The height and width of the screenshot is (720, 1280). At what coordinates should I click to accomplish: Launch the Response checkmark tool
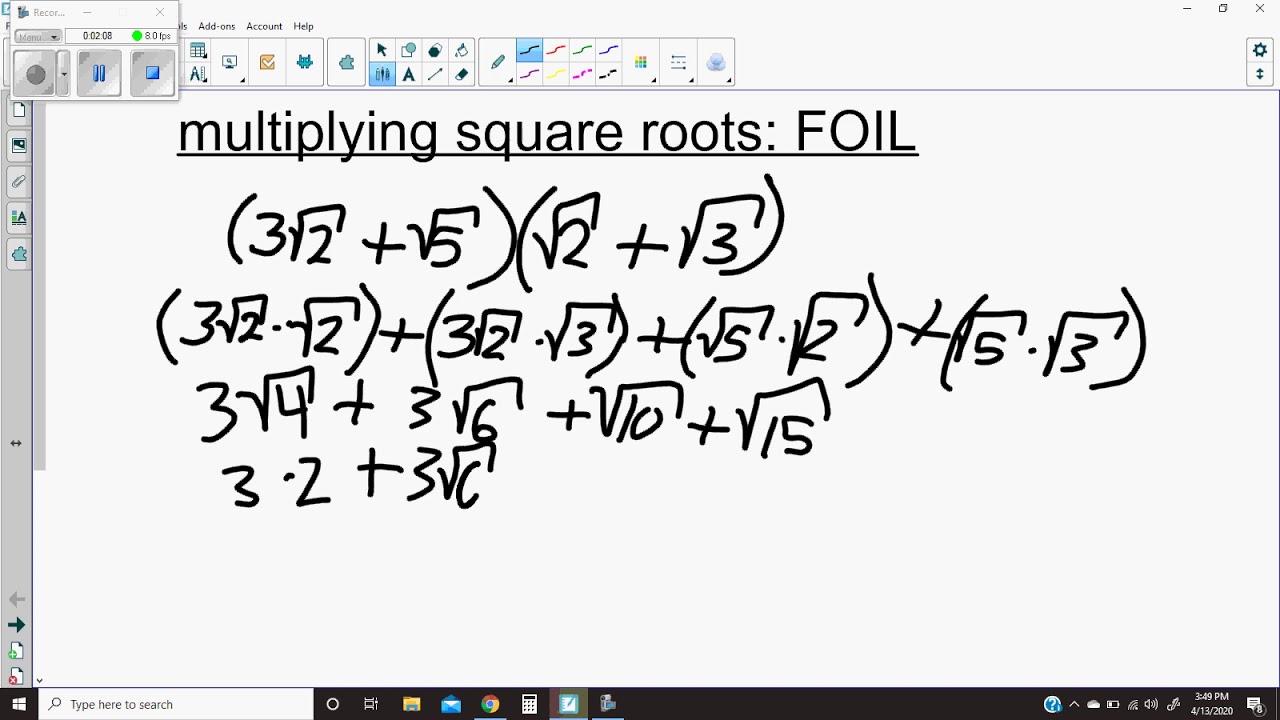pos(267,62)
